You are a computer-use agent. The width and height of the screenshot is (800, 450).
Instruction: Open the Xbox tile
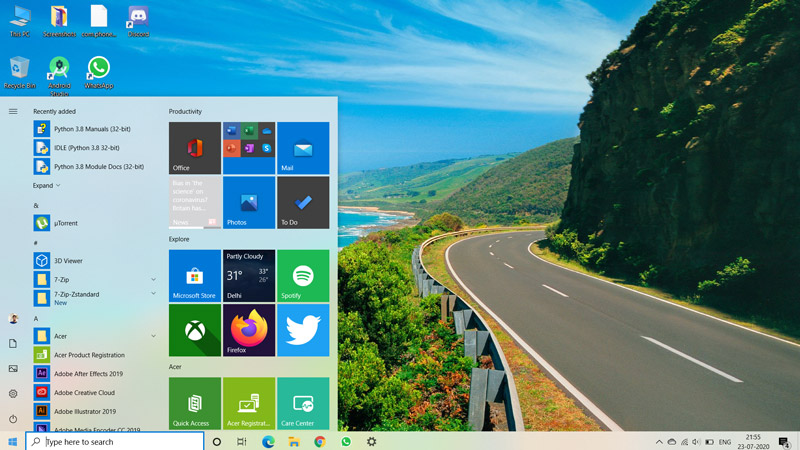point(195,330)
